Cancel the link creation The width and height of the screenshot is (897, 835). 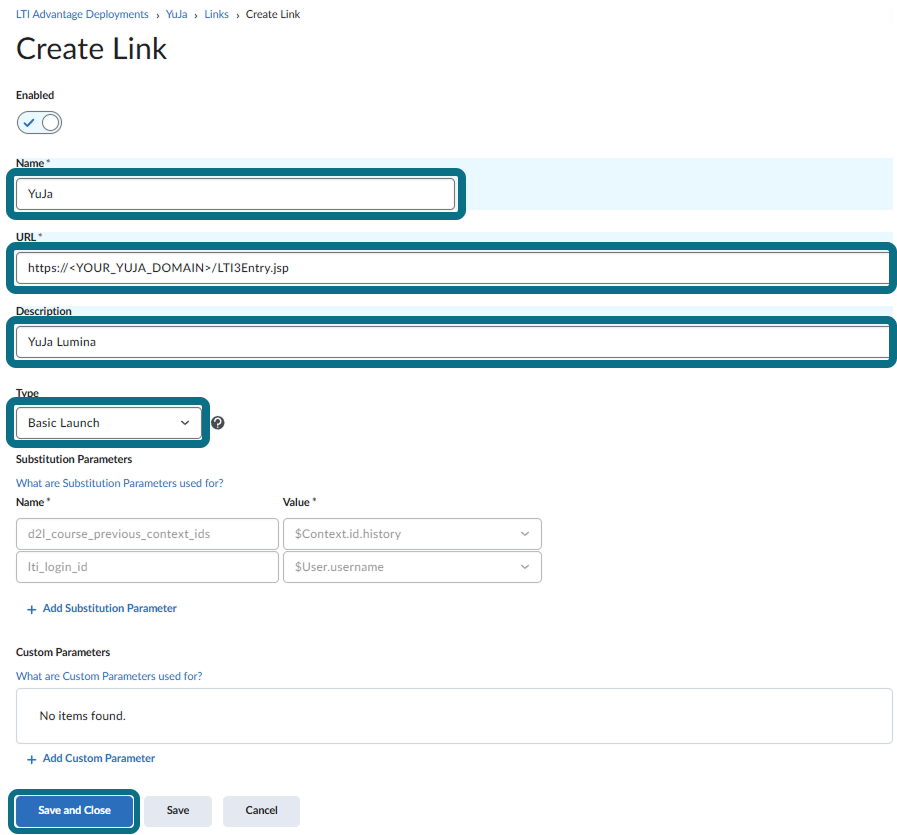pos(261,810)
